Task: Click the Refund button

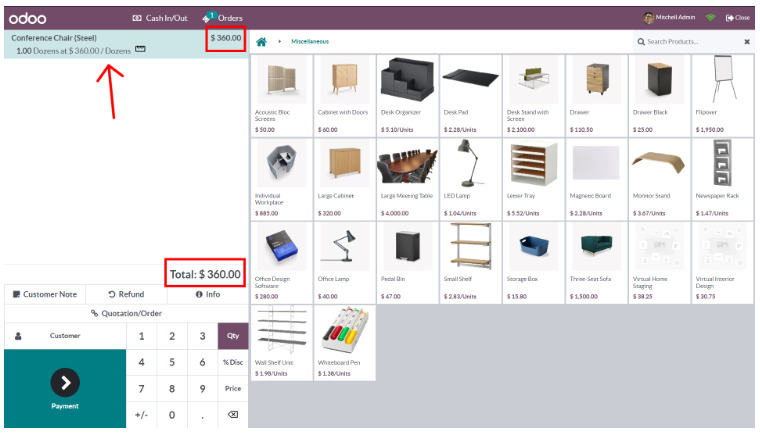Action: click(x=126, y=294)
